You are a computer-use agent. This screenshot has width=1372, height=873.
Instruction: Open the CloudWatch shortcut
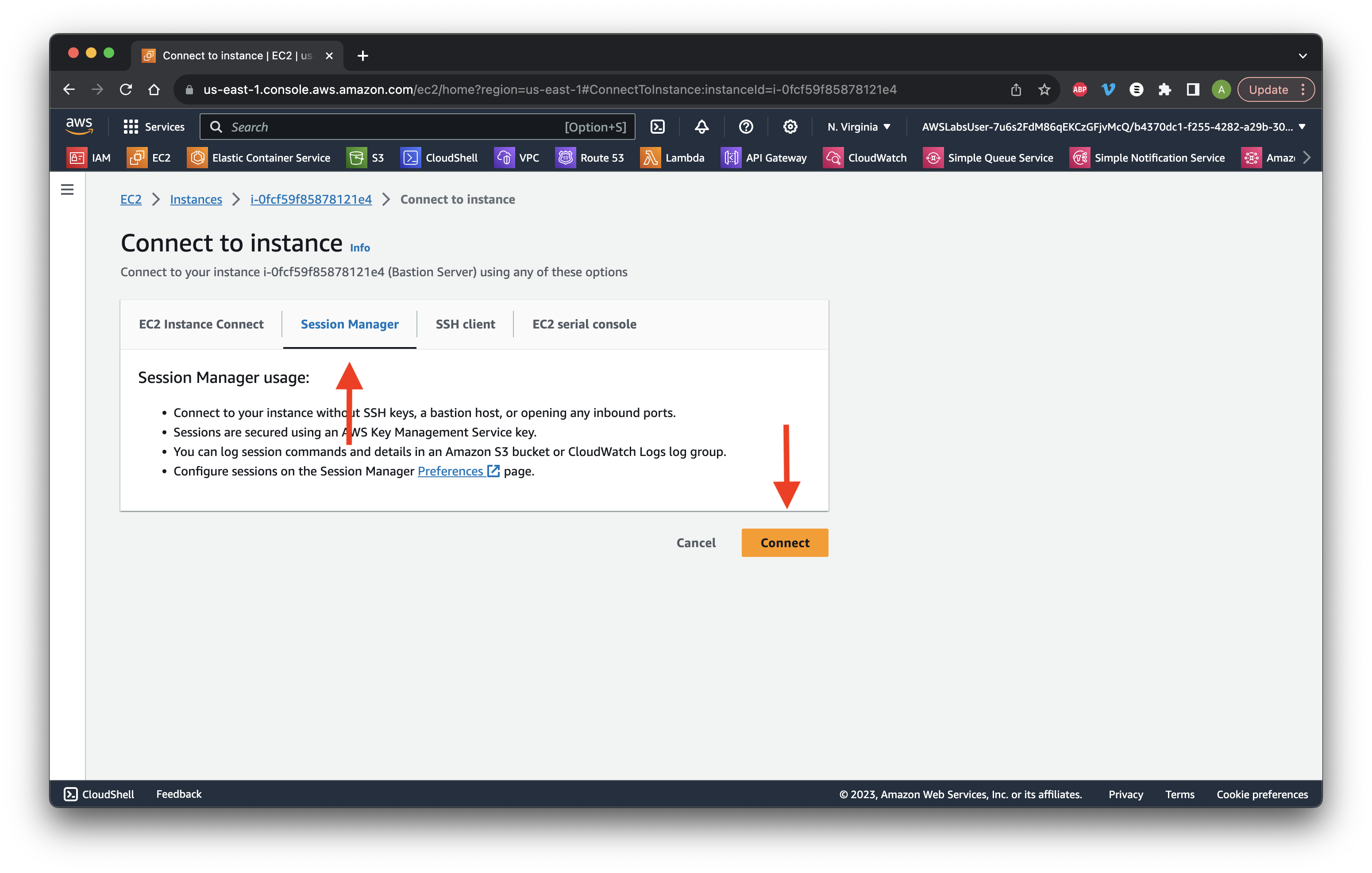pyautogui.click(x=865, y=158)
